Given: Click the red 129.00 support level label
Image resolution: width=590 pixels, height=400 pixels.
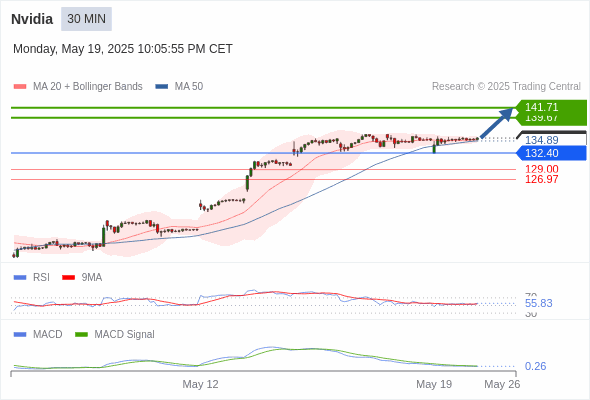Looking at the screenshot, I should tap(541, 169).
